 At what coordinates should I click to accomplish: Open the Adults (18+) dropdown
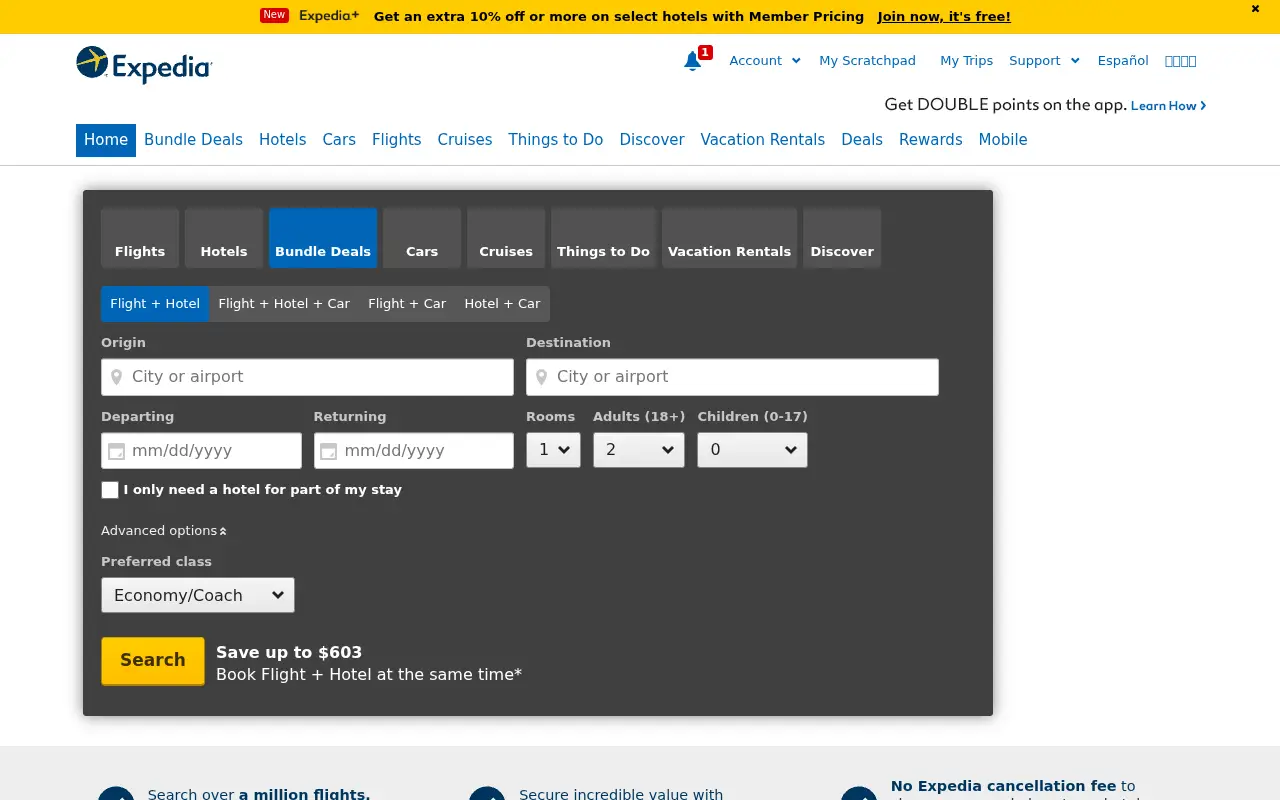click(x=639, y=450)
